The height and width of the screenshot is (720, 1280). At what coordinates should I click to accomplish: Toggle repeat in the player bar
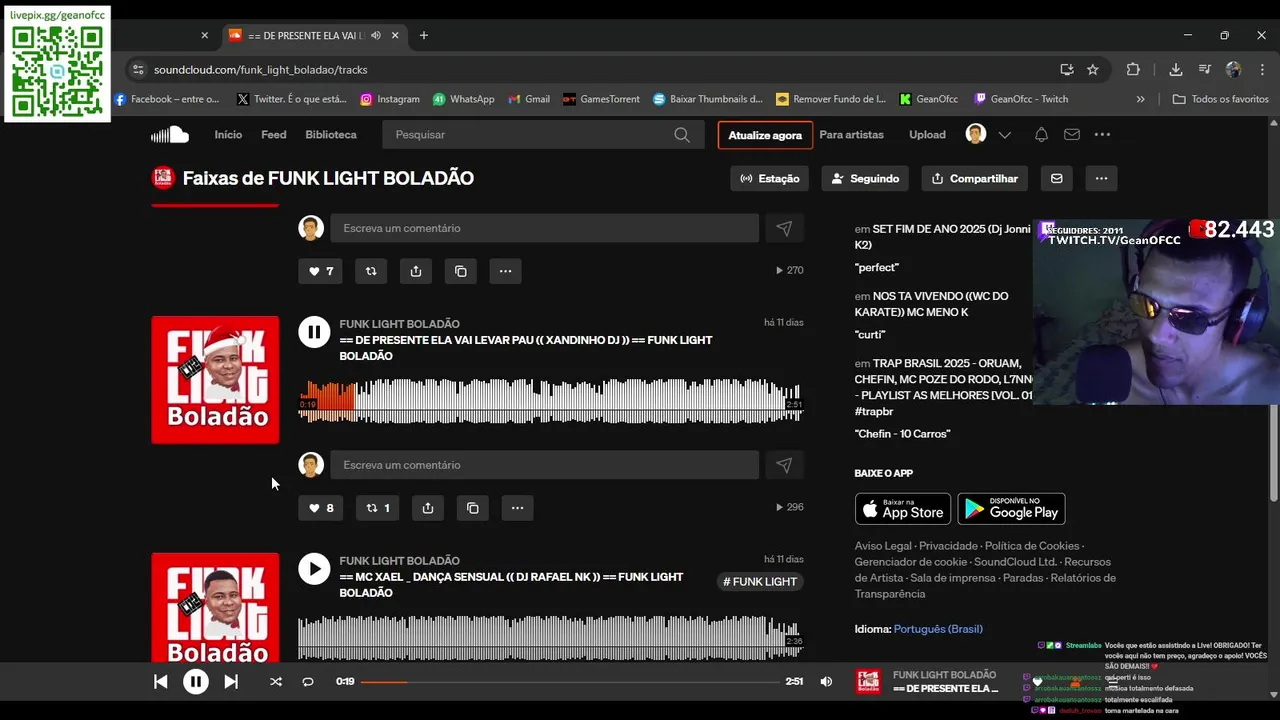(308, 682)
